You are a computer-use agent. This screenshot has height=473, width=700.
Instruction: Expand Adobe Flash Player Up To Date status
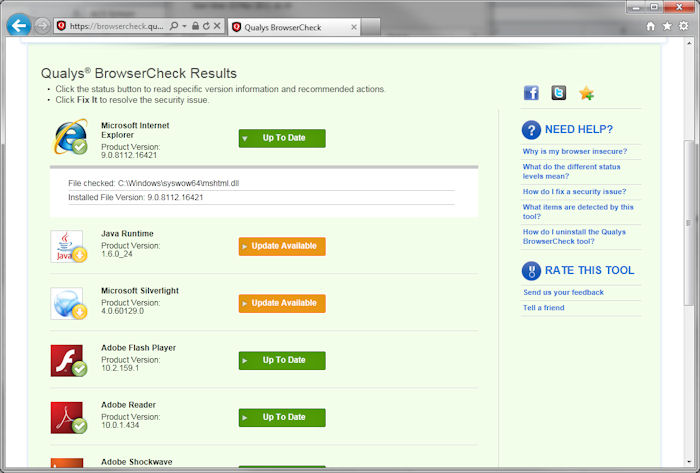[282, 361]
